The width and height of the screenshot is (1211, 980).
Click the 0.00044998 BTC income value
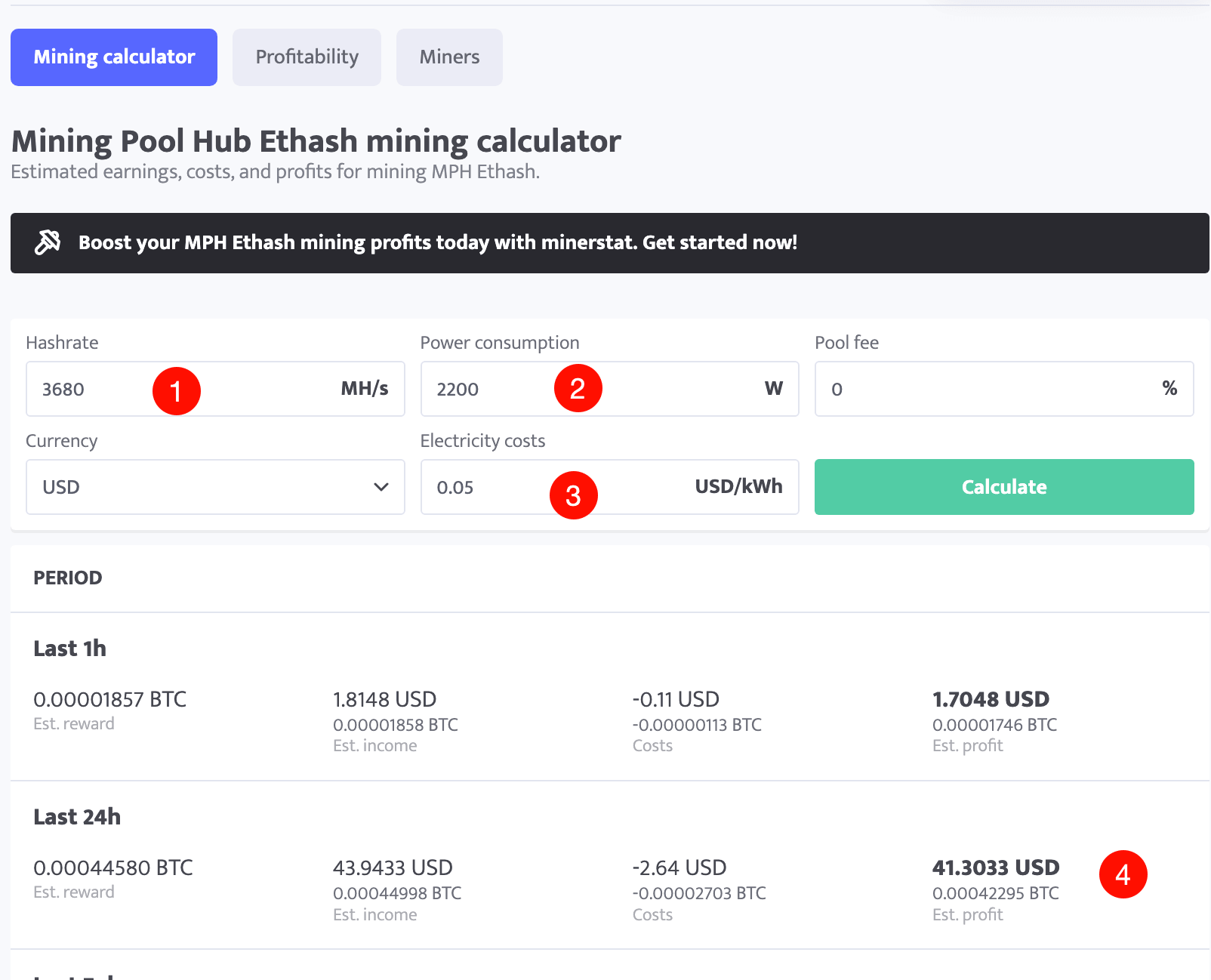click(x=397, y=893)
